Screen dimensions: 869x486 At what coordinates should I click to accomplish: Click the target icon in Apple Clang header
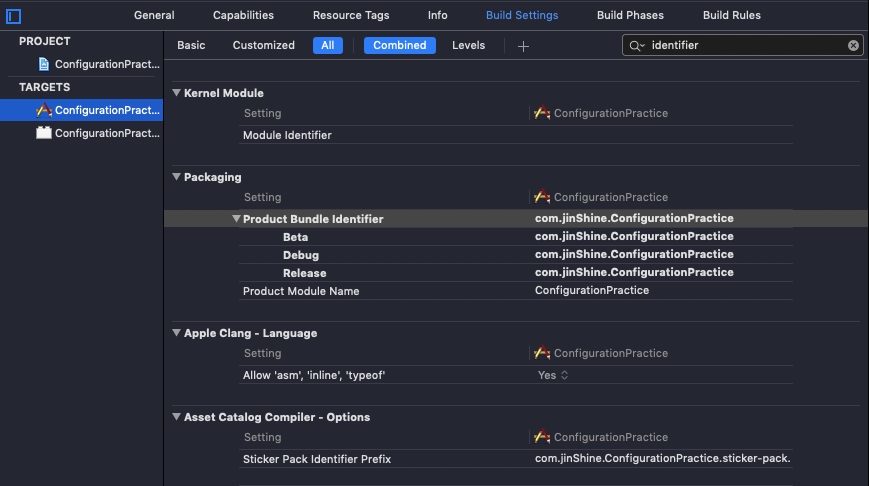(x=542, y=353)
